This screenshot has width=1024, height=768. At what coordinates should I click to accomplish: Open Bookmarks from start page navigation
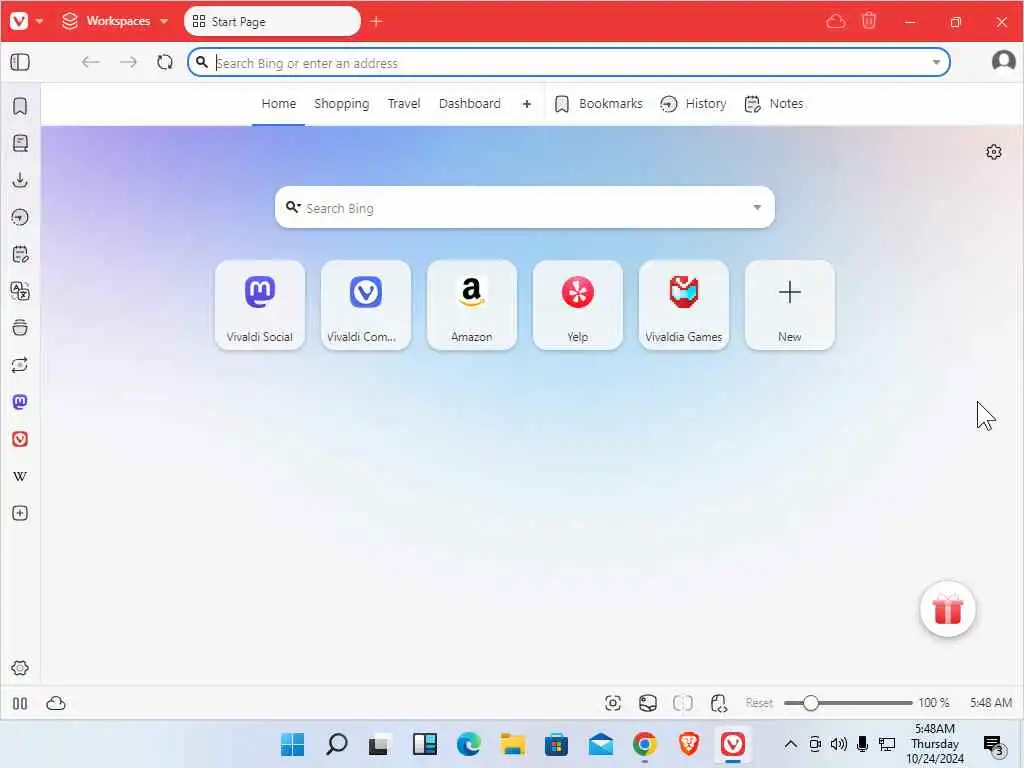click(598, 103)
